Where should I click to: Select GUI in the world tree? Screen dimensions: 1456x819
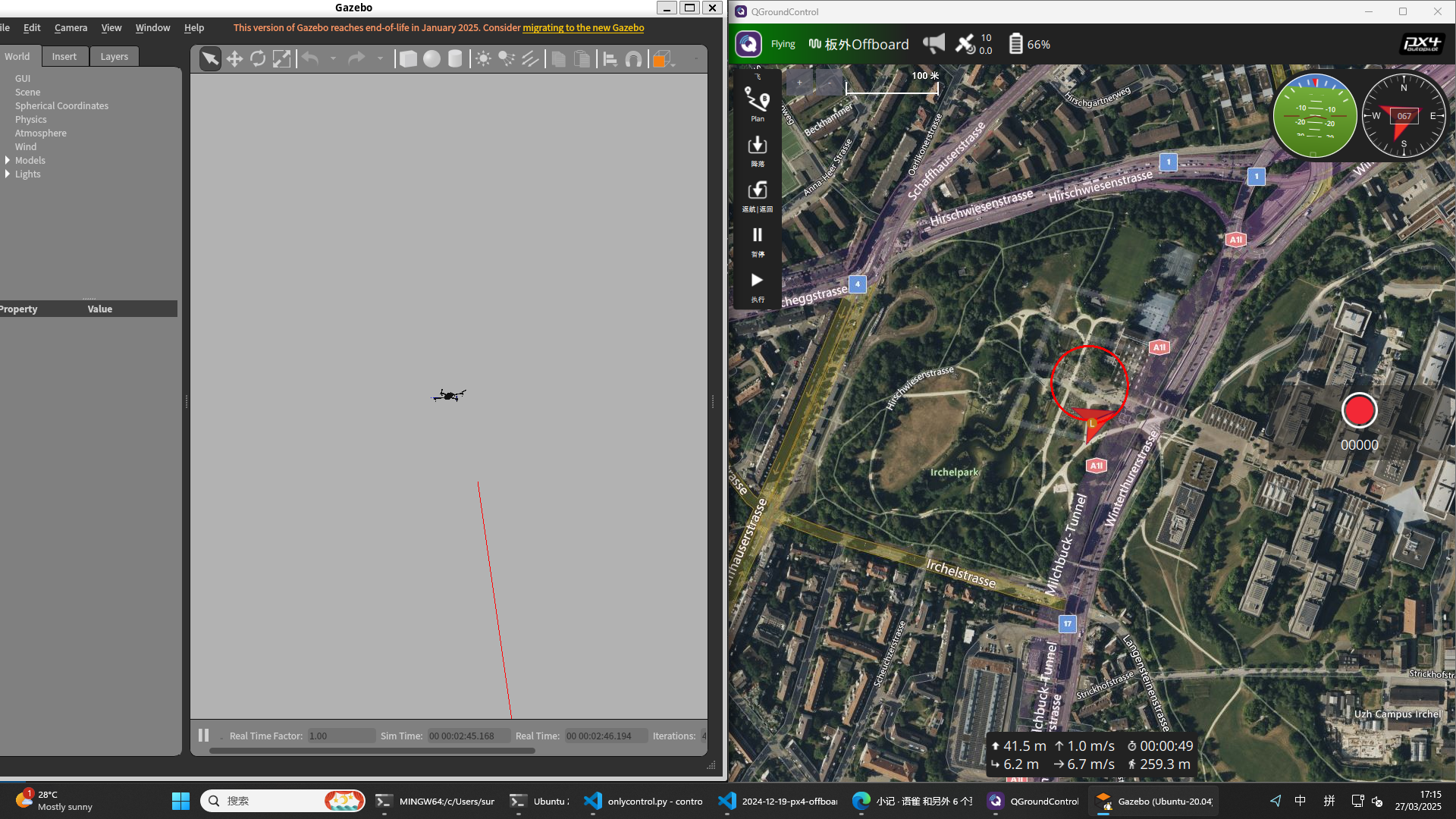[x=23, y=78]
